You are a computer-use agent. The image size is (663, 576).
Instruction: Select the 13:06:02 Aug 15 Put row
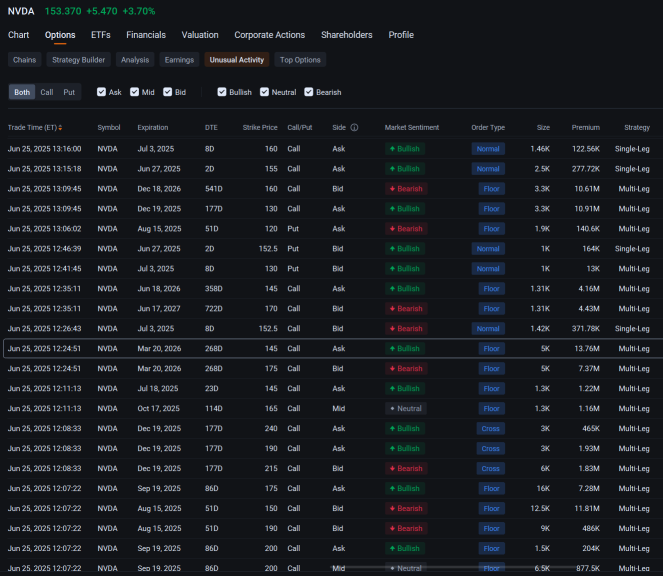point(332,229)
